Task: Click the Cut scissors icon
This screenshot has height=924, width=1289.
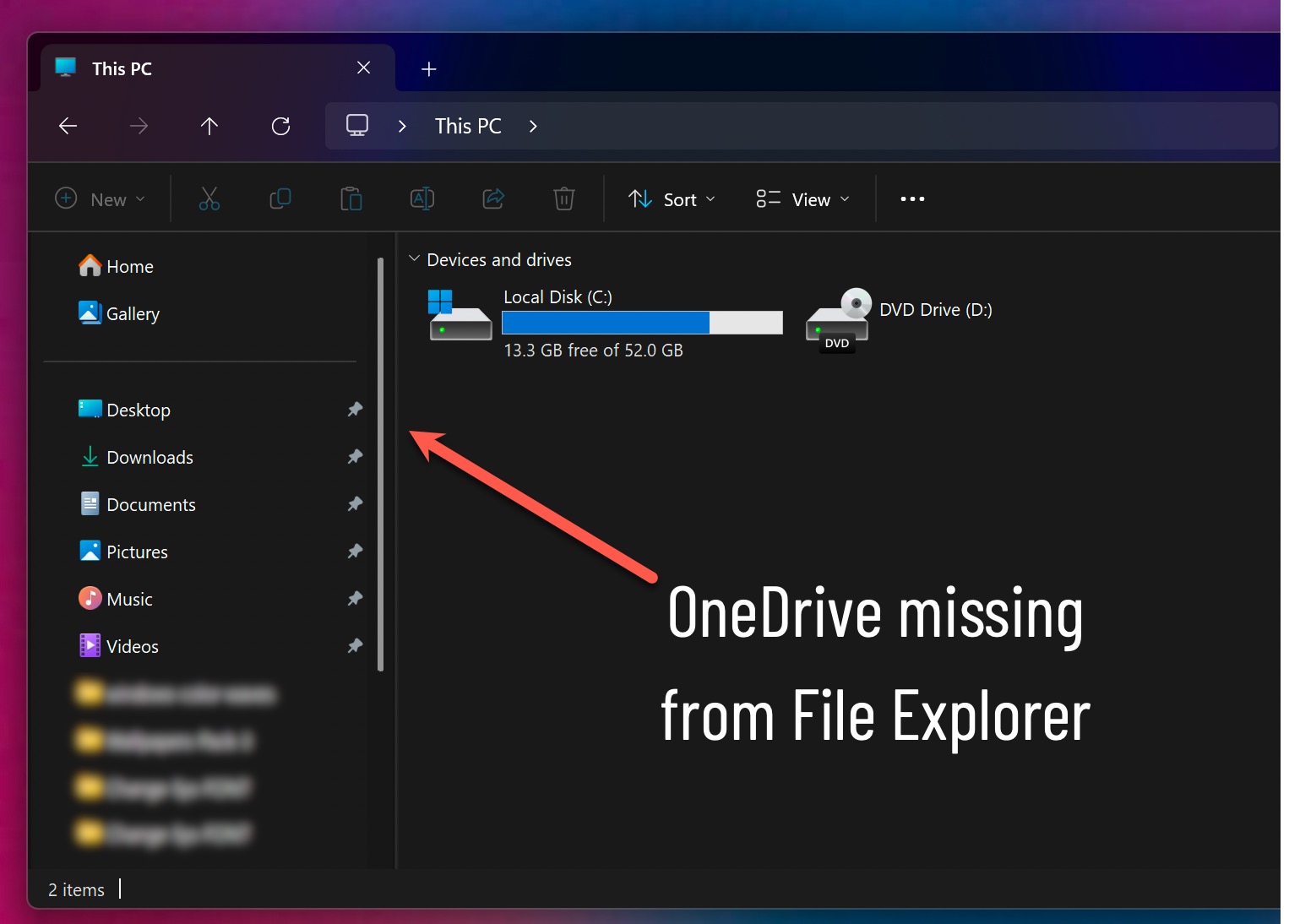Action: (x=209, y=199)
